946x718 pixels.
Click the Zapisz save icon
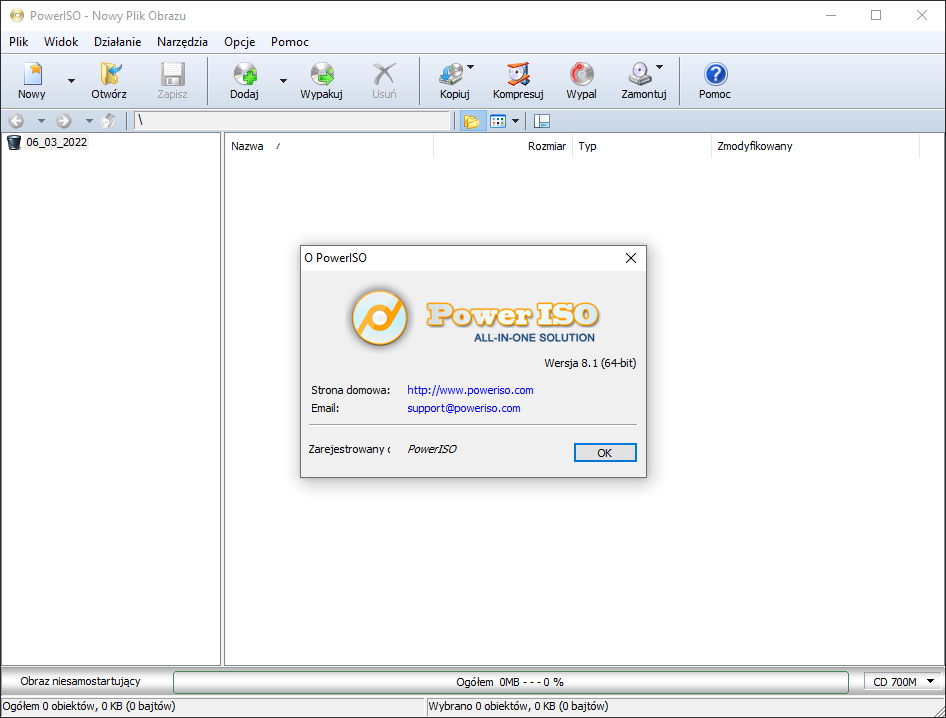pyautogui.click(x=173, y=81)
